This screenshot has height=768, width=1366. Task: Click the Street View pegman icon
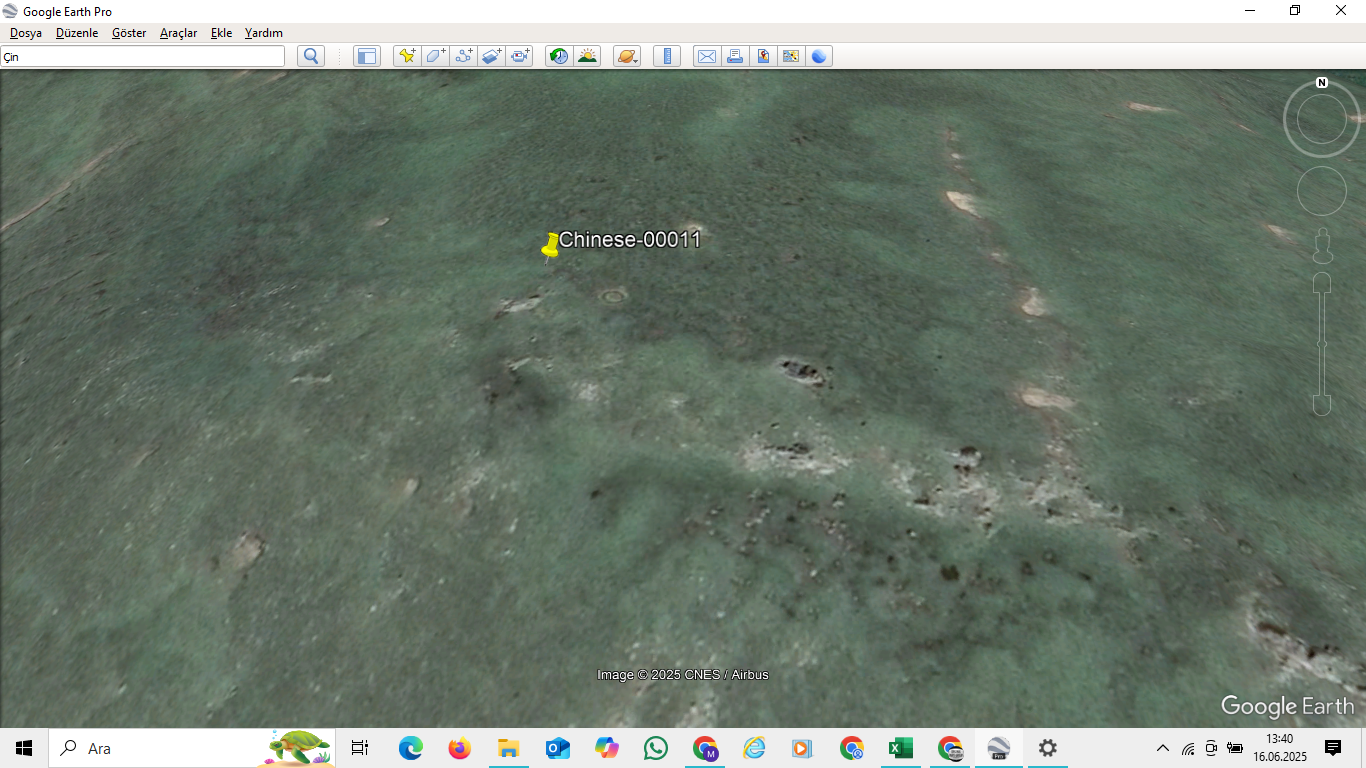(1322, 246)
